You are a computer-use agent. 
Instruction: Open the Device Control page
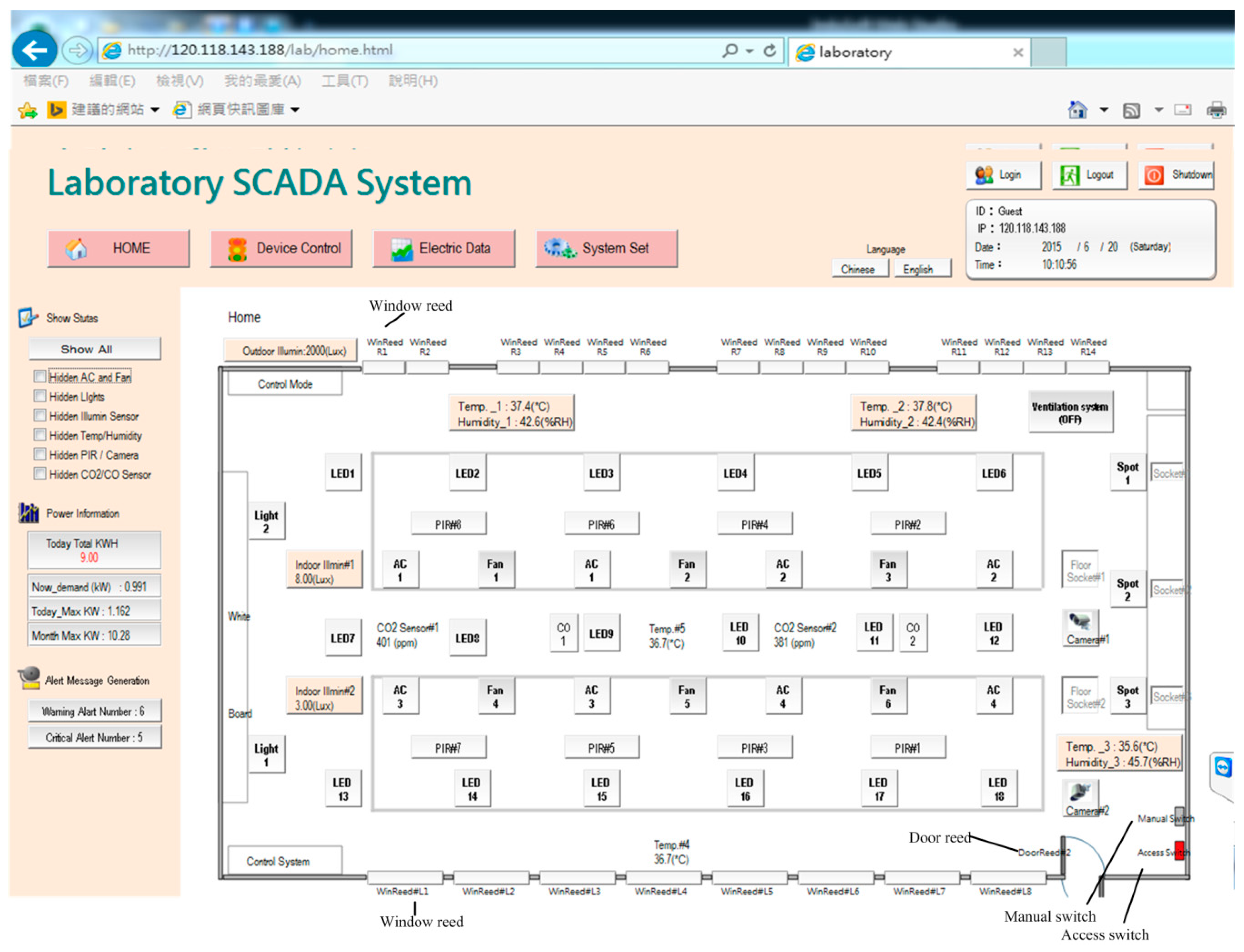(281, 248)
